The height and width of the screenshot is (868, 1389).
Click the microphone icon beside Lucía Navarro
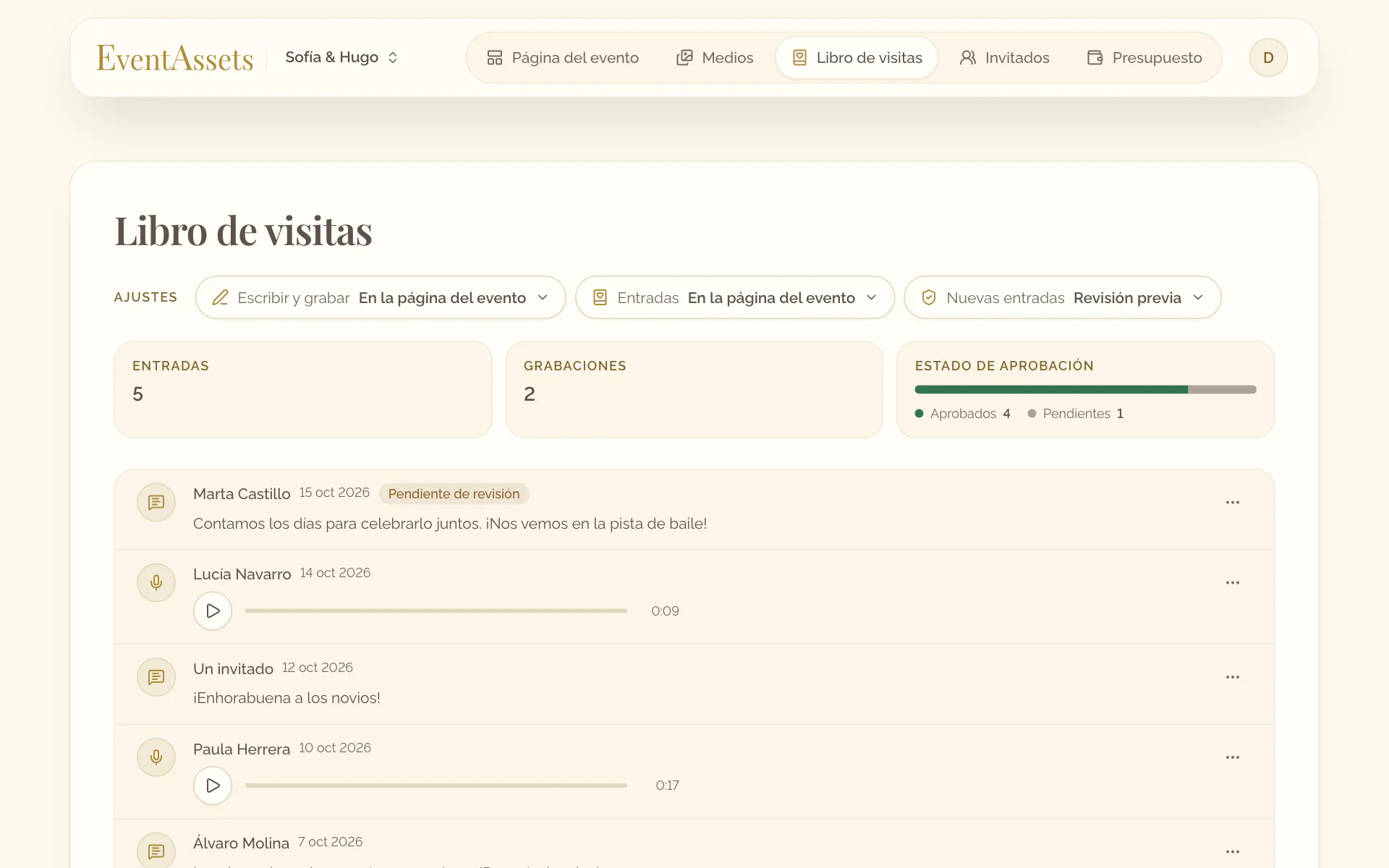pos(156,582)
